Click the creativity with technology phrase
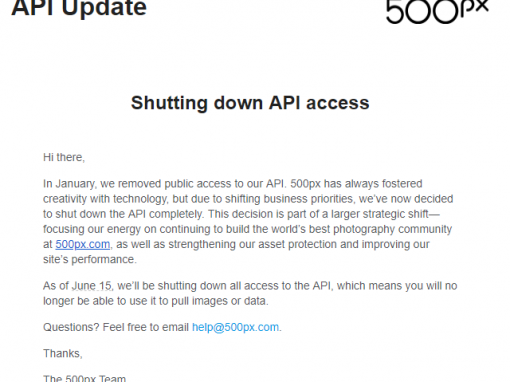This screenshot has height=382, width=510. tap(105, 199)
